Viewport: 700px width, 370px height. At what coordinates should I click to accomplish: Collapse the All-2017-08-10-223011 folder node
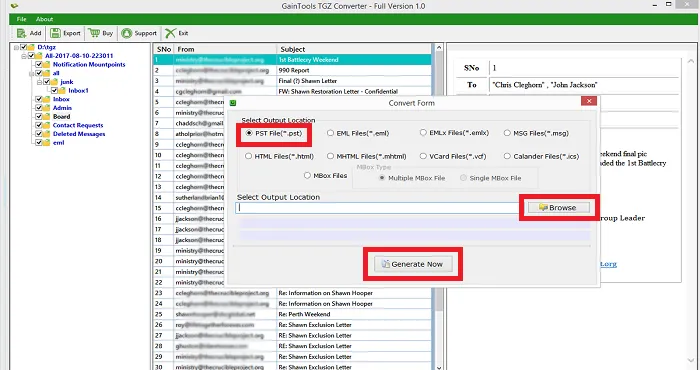pos(24,56)
